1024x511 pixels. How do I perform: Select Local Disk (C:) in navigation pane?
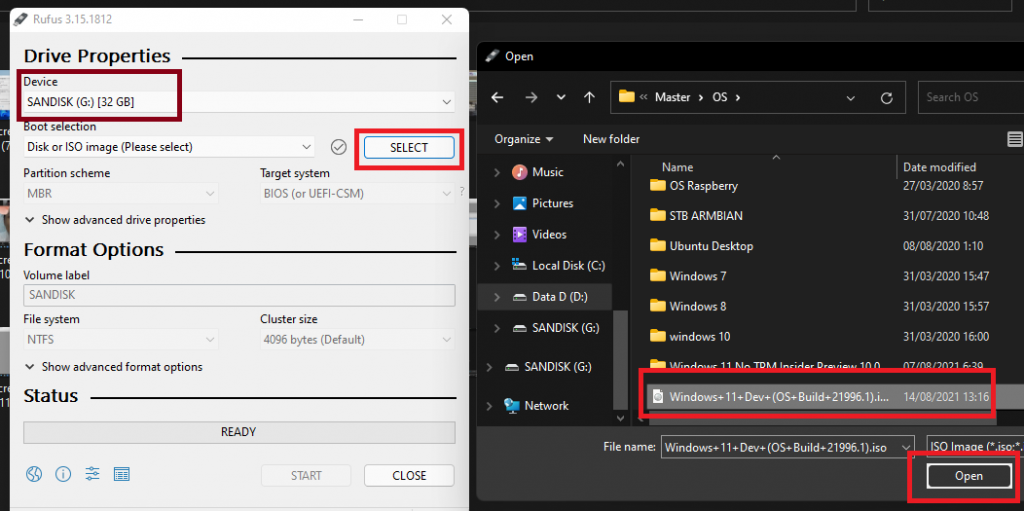pyautogui.click(x=565, y=266)
